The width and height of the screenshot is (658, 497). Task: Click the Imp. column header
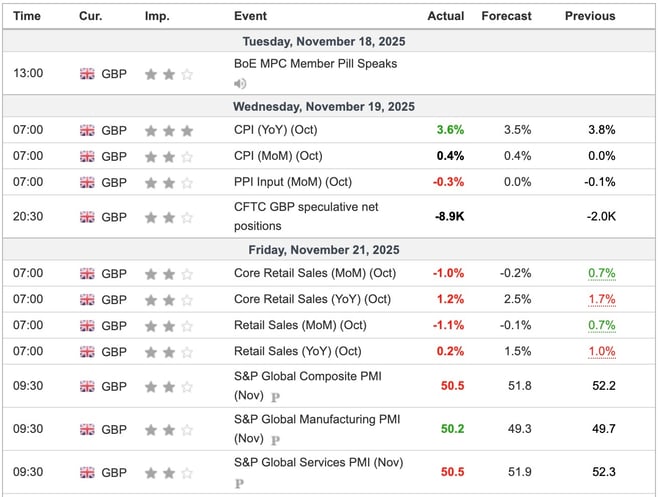157,16
